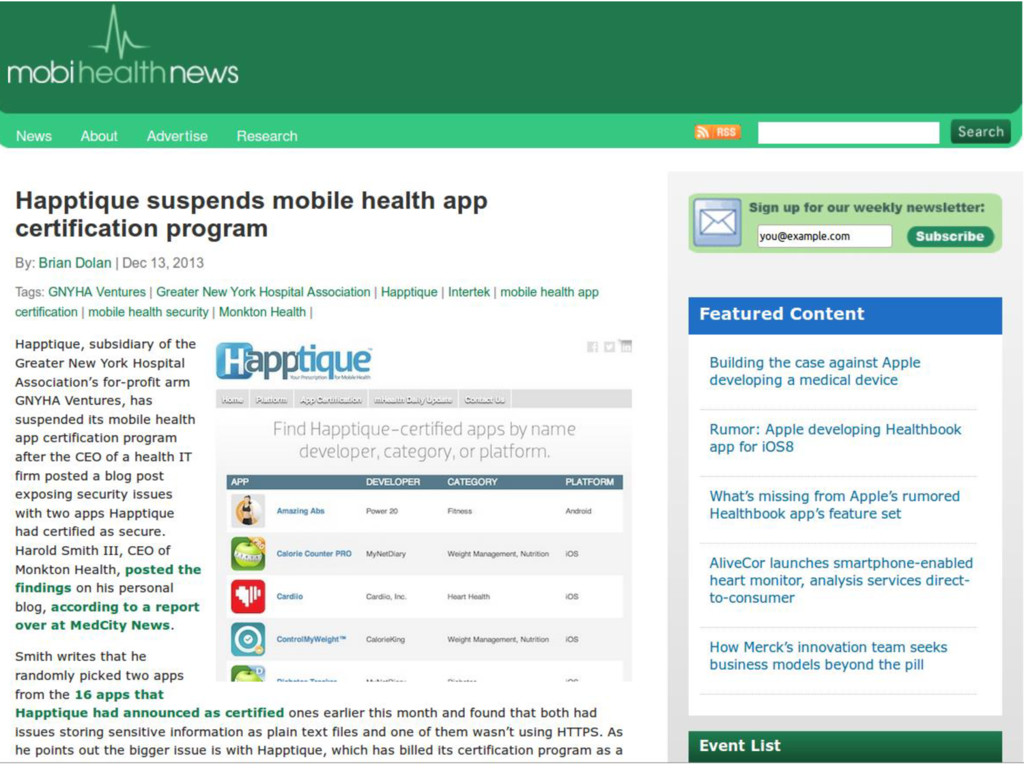Image resolution: width=1024 pixels, height=768 pixels.
Task: Open the mobile health security tag
Action: (x=148, y=312)
